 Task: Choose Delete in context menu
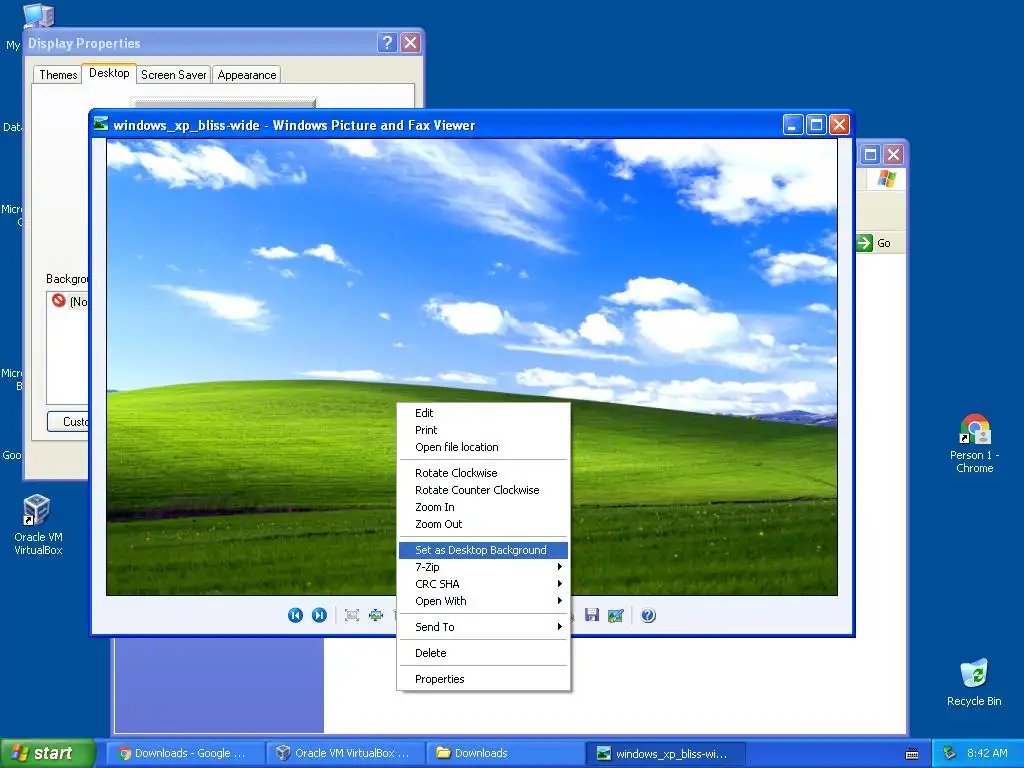coord(483,653)
